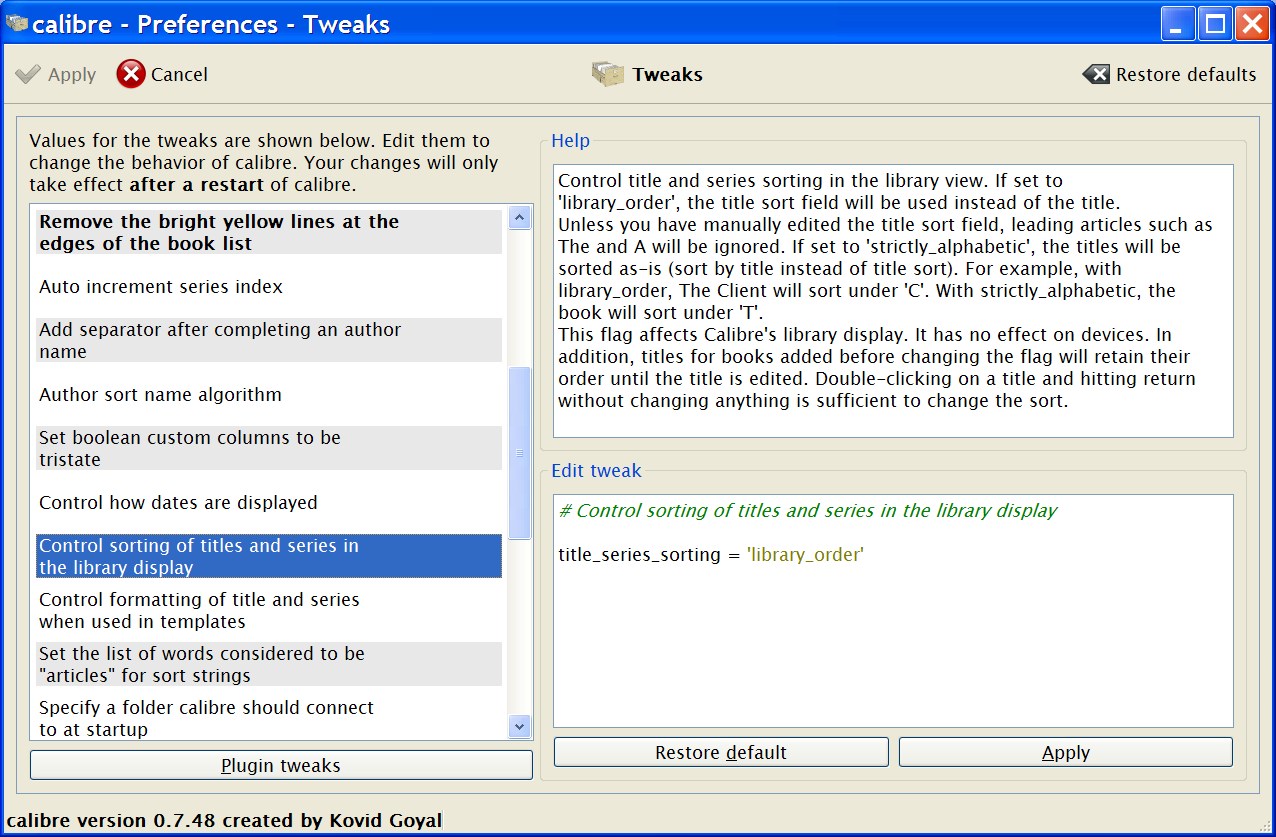This screenshot has width=1276, height=837.
Task: Click the grey Apply checkmark in toolbar
Action: [28, 74]
